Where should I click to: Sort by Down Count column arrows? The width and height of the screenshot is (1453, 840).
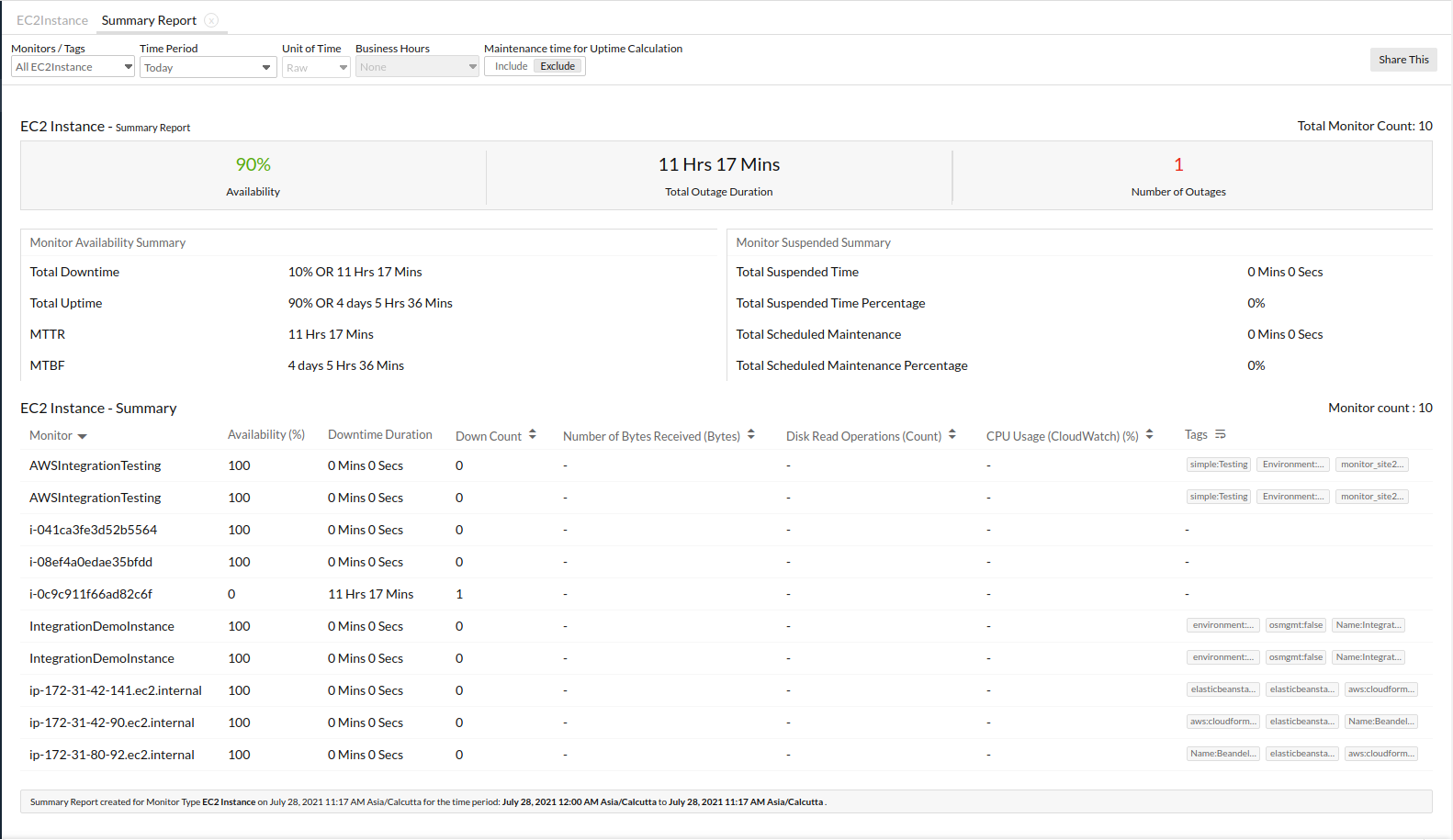click(x=533, y=435)
